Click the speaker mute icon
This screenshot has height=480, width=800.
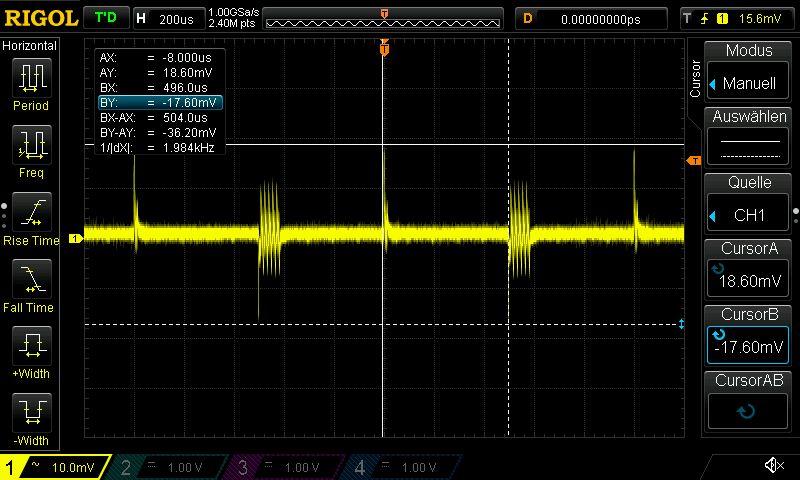tap(773, 466)
